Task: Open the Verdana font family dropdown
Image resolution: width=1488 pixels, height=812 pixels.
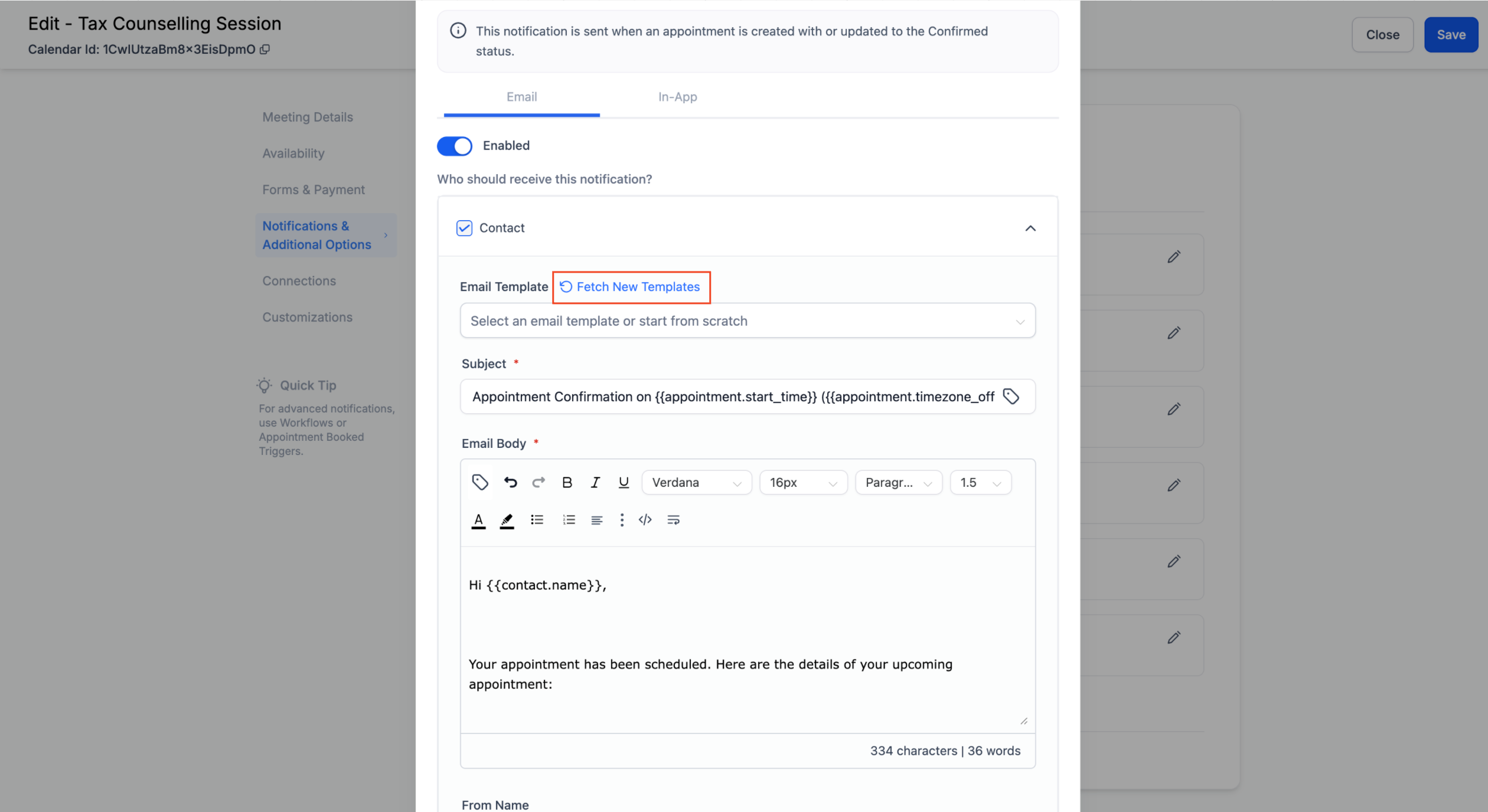Action: [696, 483]
